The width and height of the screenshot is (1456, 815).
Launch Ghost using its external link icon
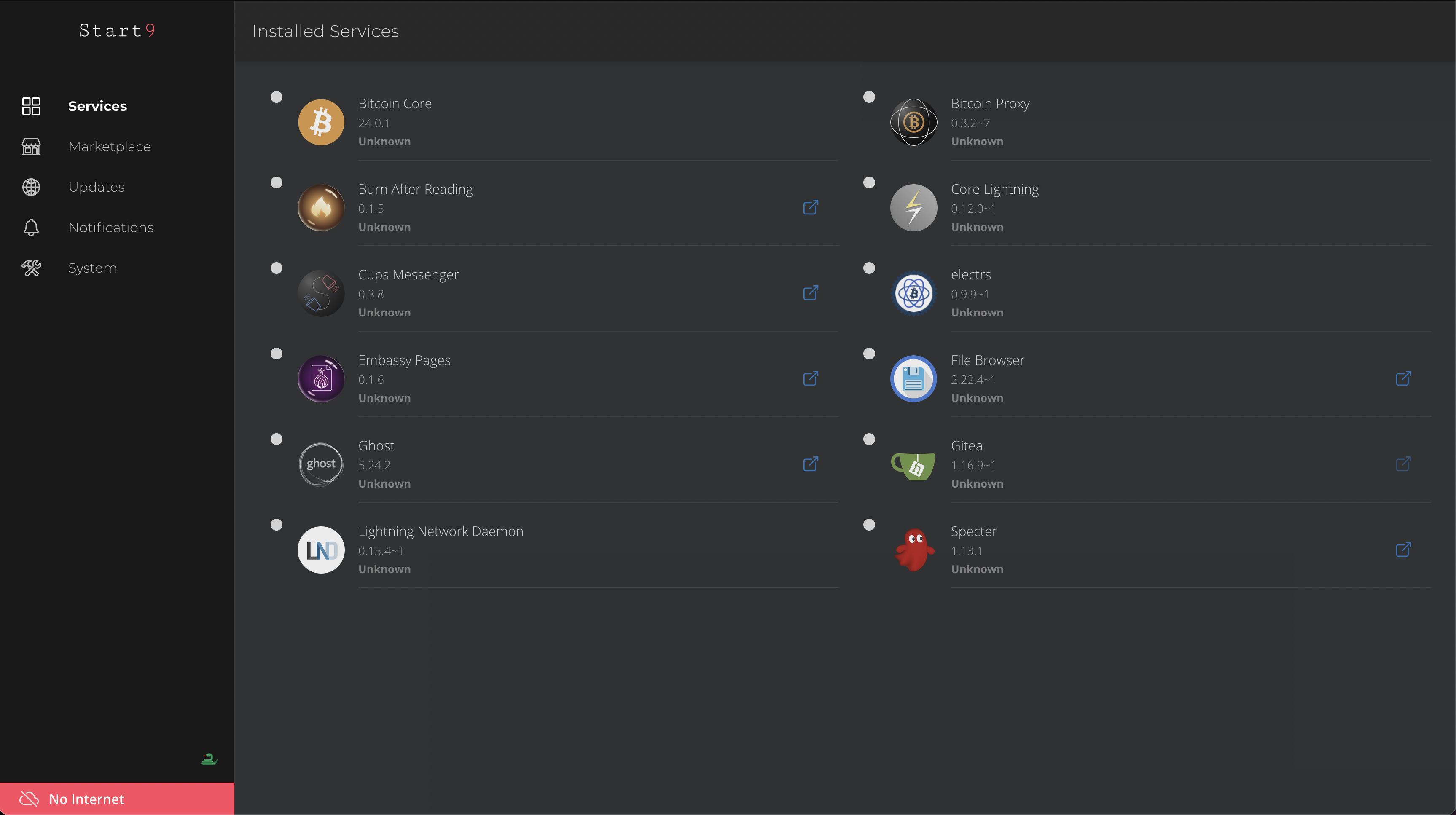click(x=811, y=464)
